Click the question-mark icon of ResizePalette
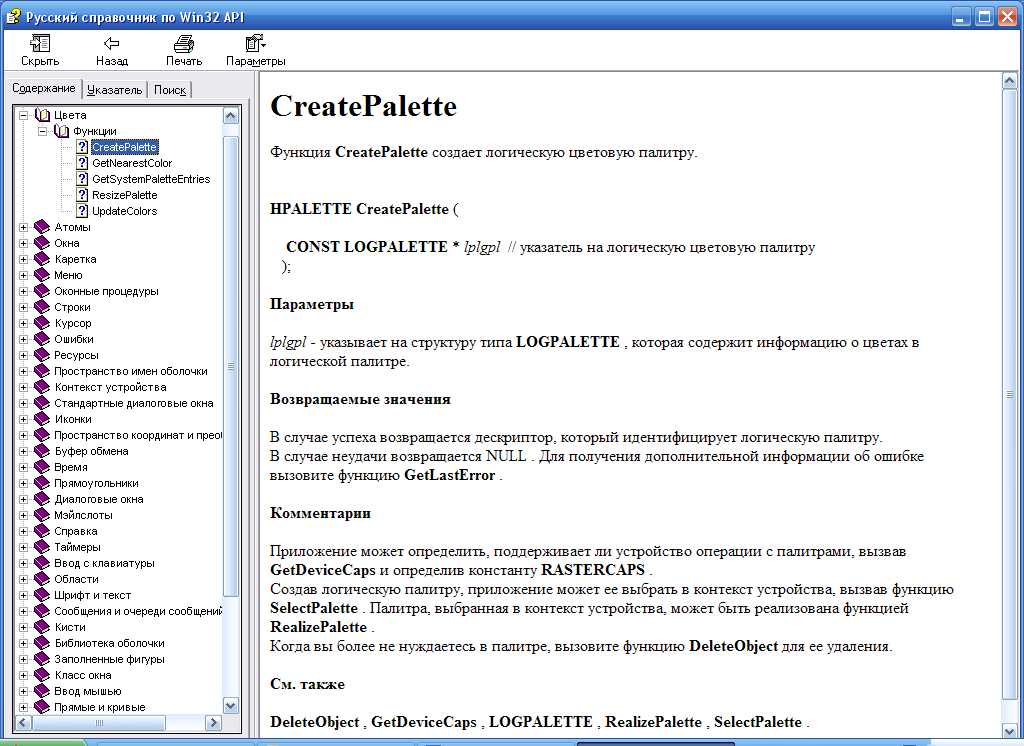This screenshot has height=746, width=1024. pyautogui.click(x=82, y=195)
